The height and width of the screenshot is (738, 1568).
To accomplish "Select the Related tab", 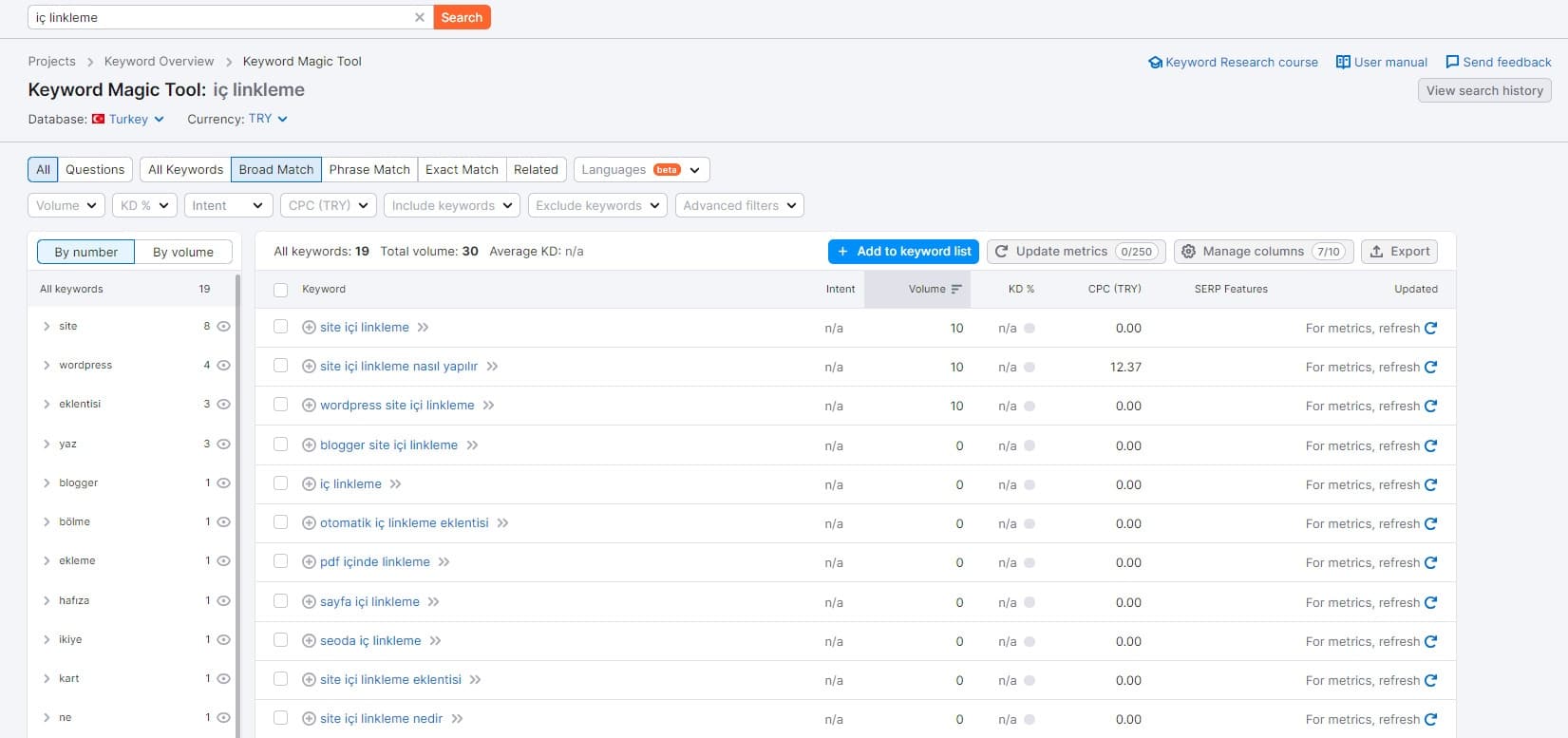I will click(x=536, y=169).
